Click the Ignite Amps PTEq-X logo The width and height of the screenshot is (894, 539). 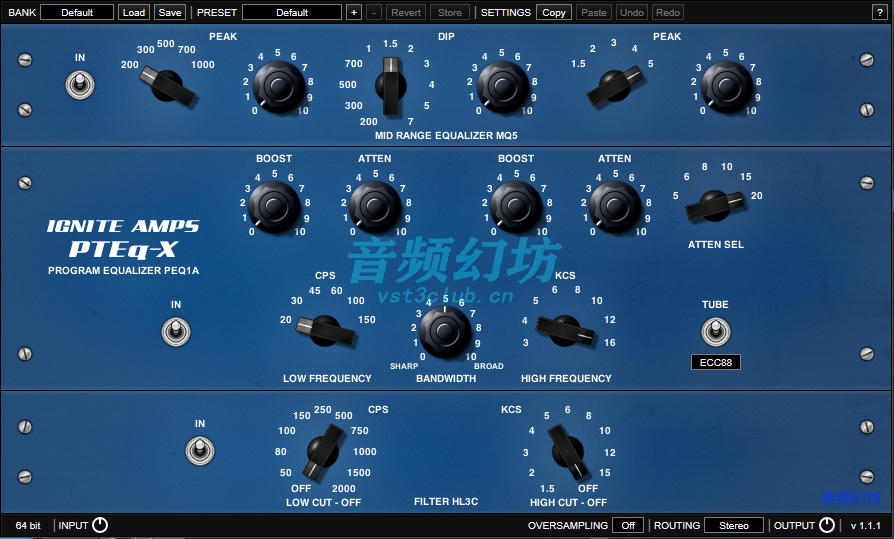123,238
